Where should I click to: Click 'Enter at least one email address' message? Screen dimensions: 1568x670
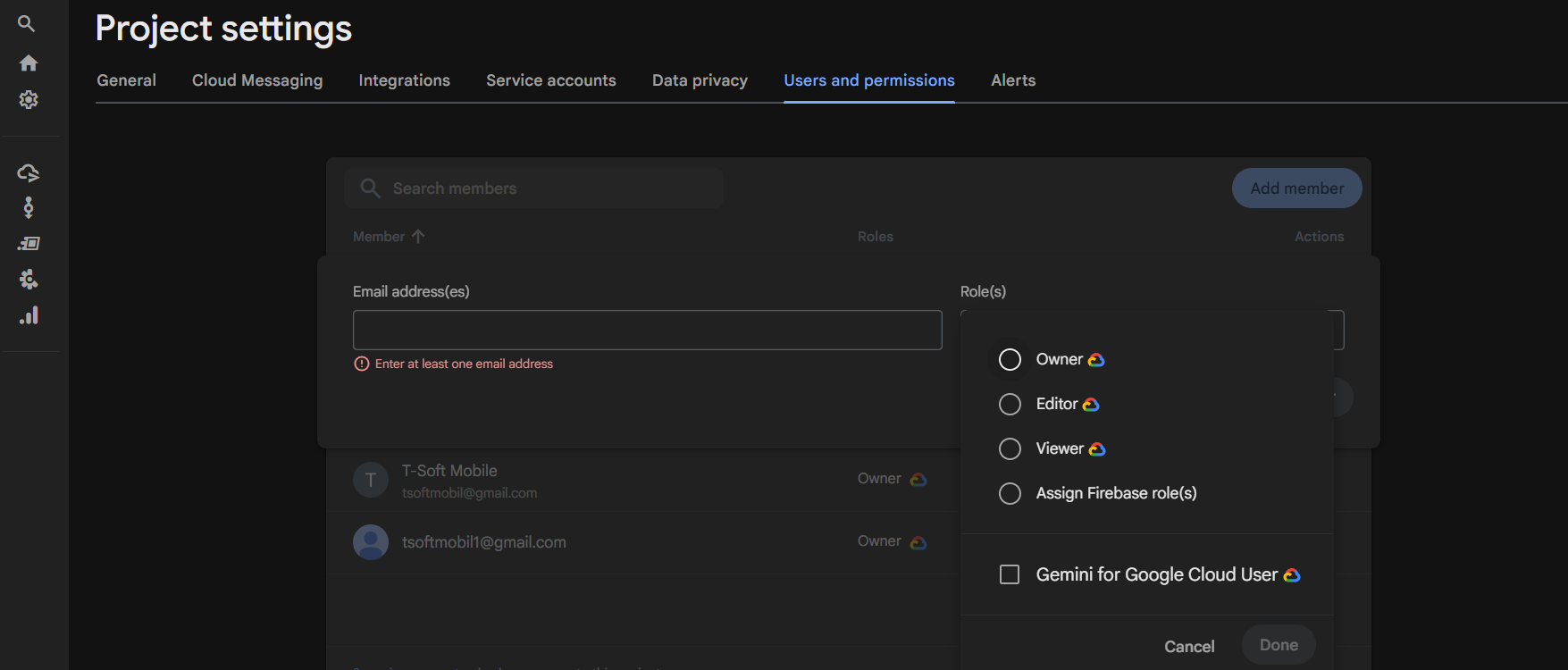(x=464, y=364)
